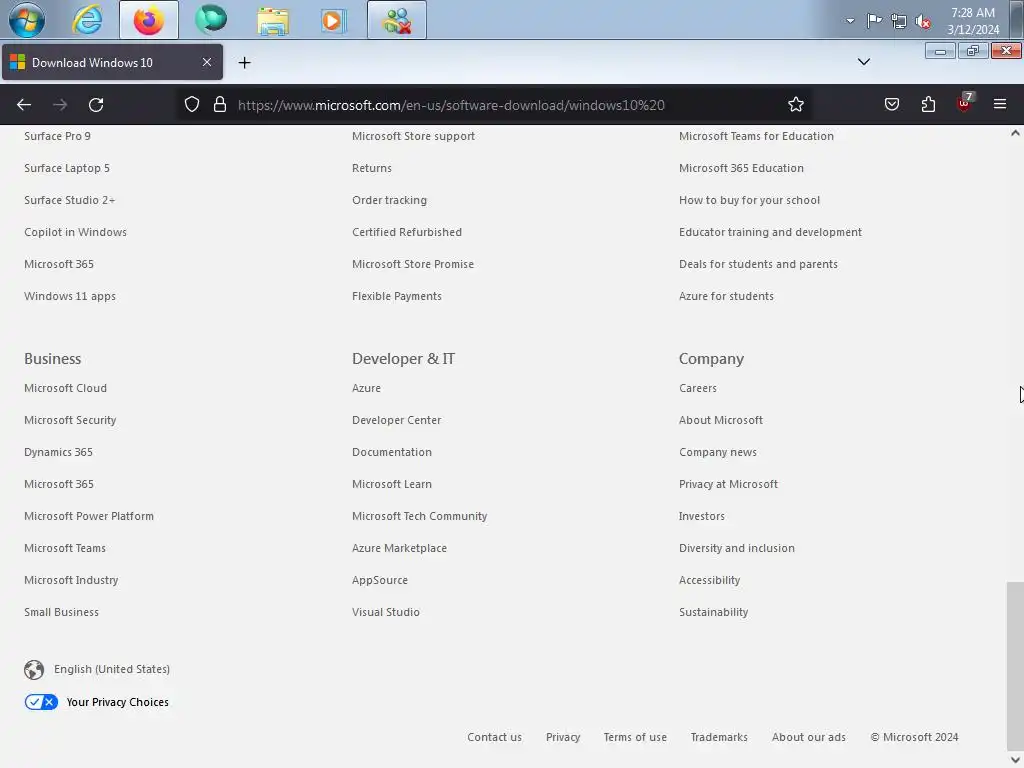The image size is (1024, 768).
Task: Open Sustainability link
Action: pyautogui.click(x=713, y=612)
